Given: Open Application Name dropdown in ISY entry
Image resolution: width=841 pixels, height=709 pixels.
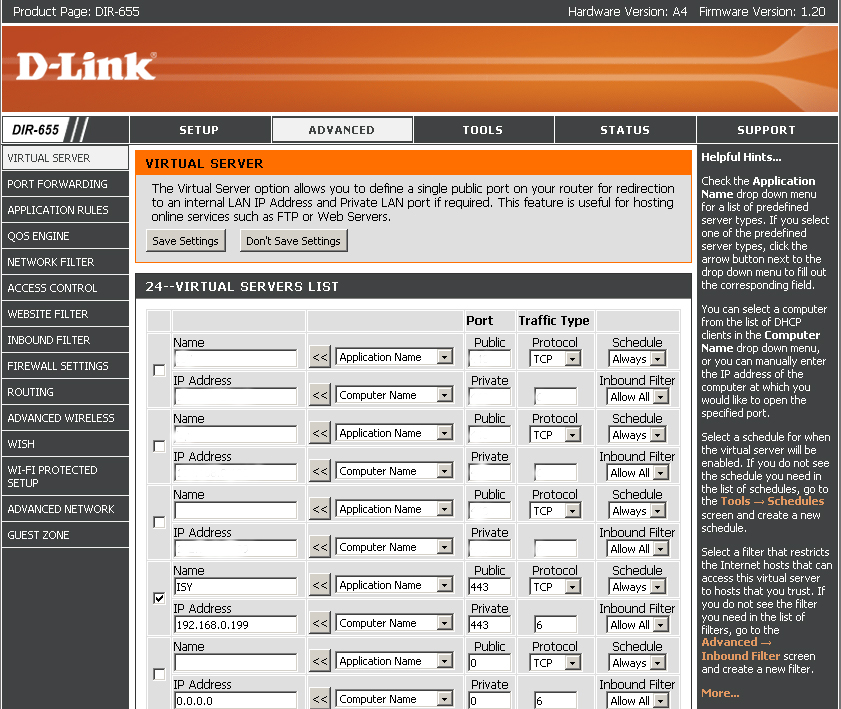Looking at the screenshot, I should [x=394, y=585].
